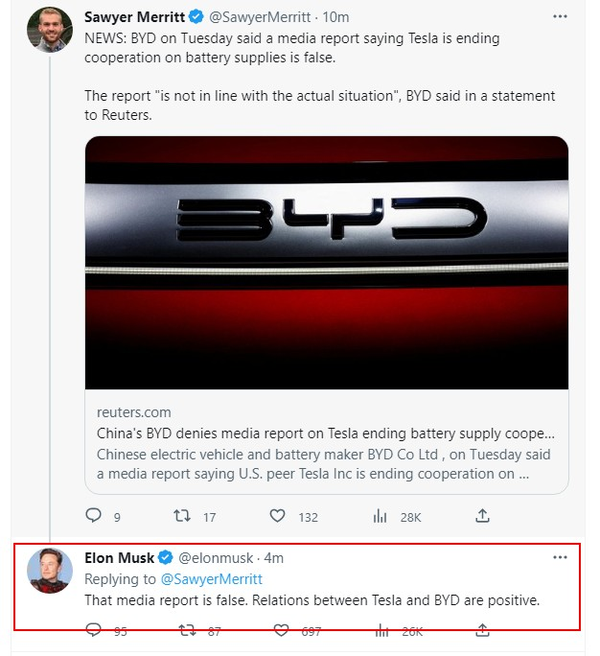Viewport: 600px width, 656px height.
Task: Open Elon Musk's profile avatar
Action: (50, 571)
